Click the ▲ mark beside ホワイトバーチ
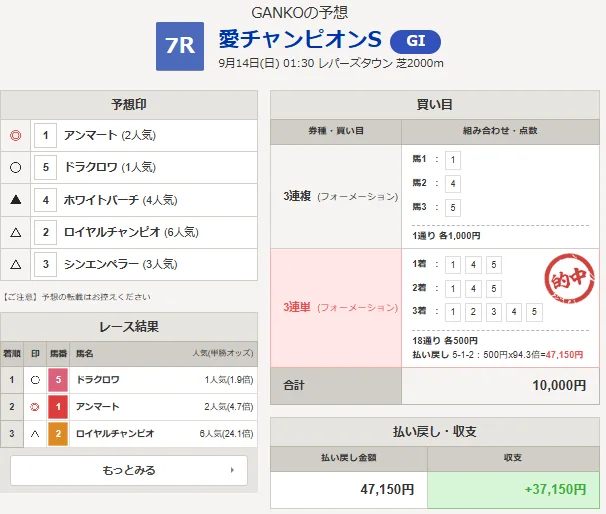 click(x=15, y=200)
